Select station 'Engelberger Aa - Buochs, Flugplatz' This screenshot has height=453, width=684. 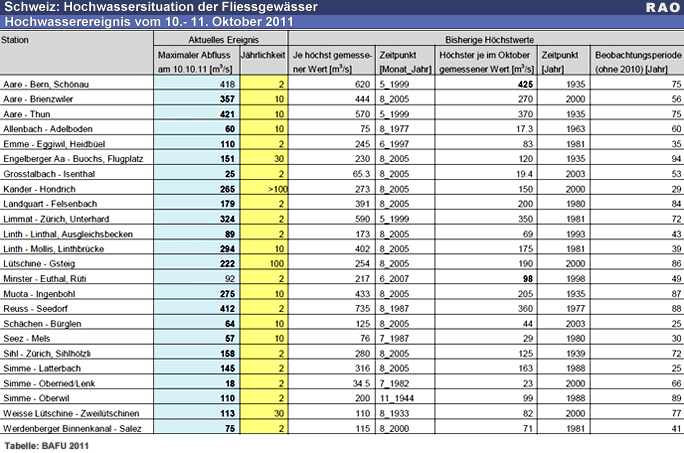pos(73,159)
